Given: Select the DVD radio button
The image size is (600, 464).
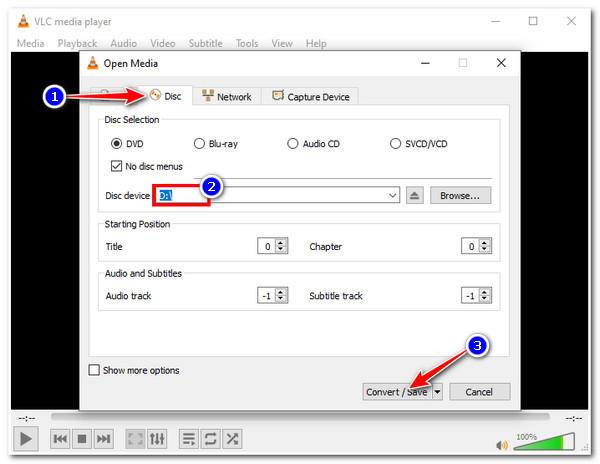Looking at the screenshot, I should click(x=116, y=144).
